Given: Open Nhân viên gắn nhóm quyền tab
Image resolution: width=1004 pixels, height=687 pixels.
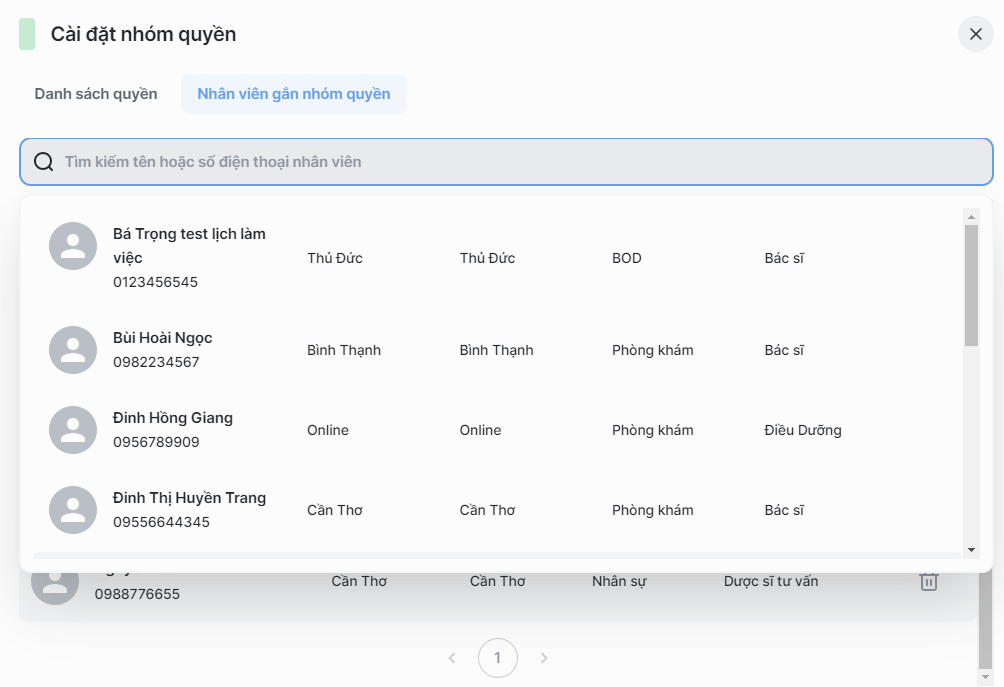Looking at the screenshot, I should [293, 94].
